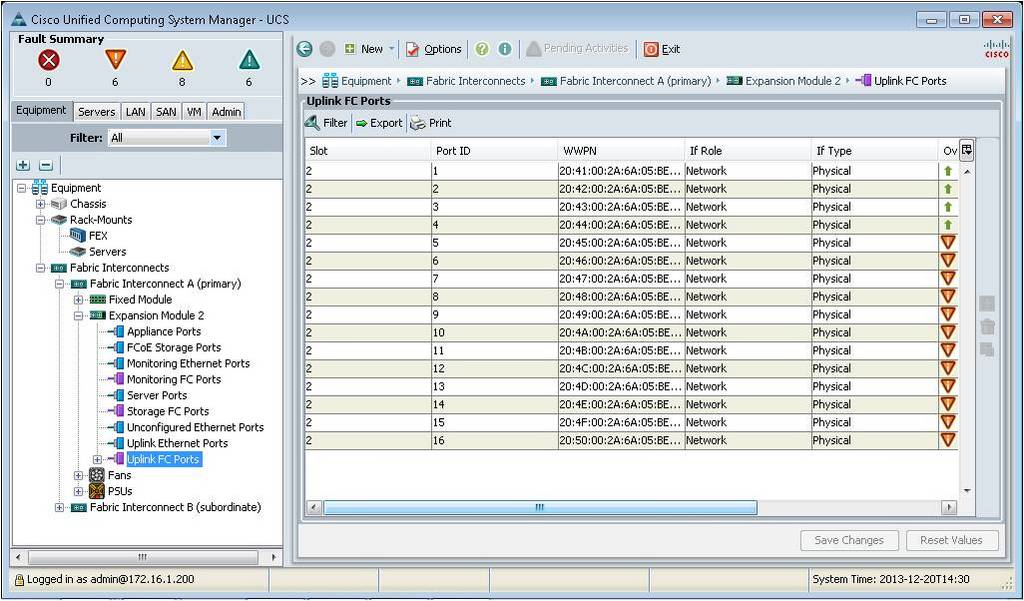Click the critical faults icon in Fault Summary

coord(48,61)
